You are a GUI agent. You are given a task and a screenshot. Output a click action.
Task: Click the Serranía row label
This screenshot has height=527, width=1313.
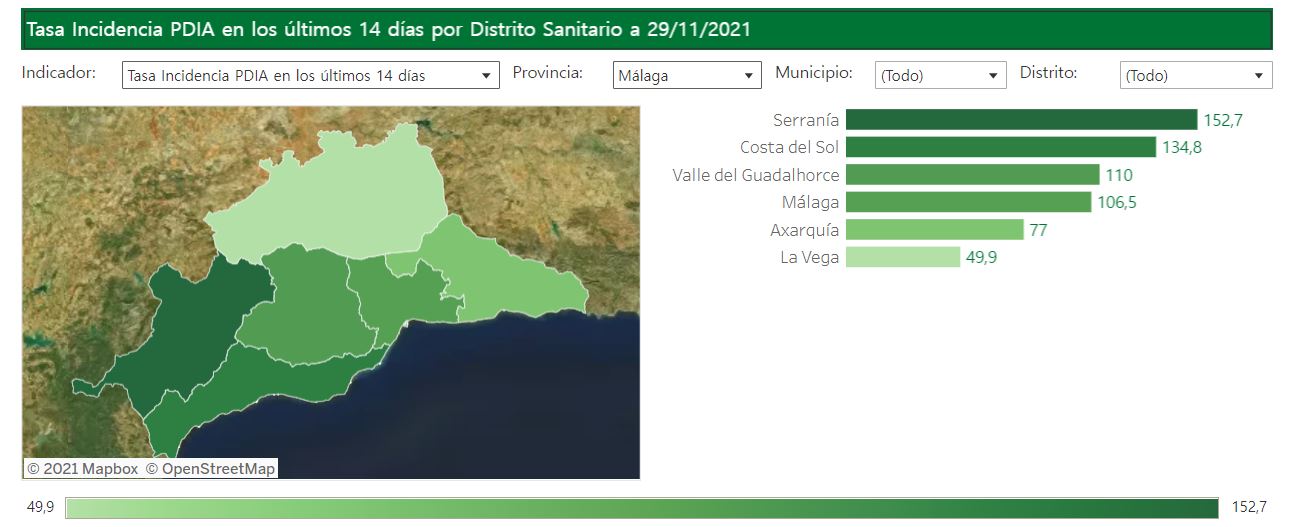(806, 120)
